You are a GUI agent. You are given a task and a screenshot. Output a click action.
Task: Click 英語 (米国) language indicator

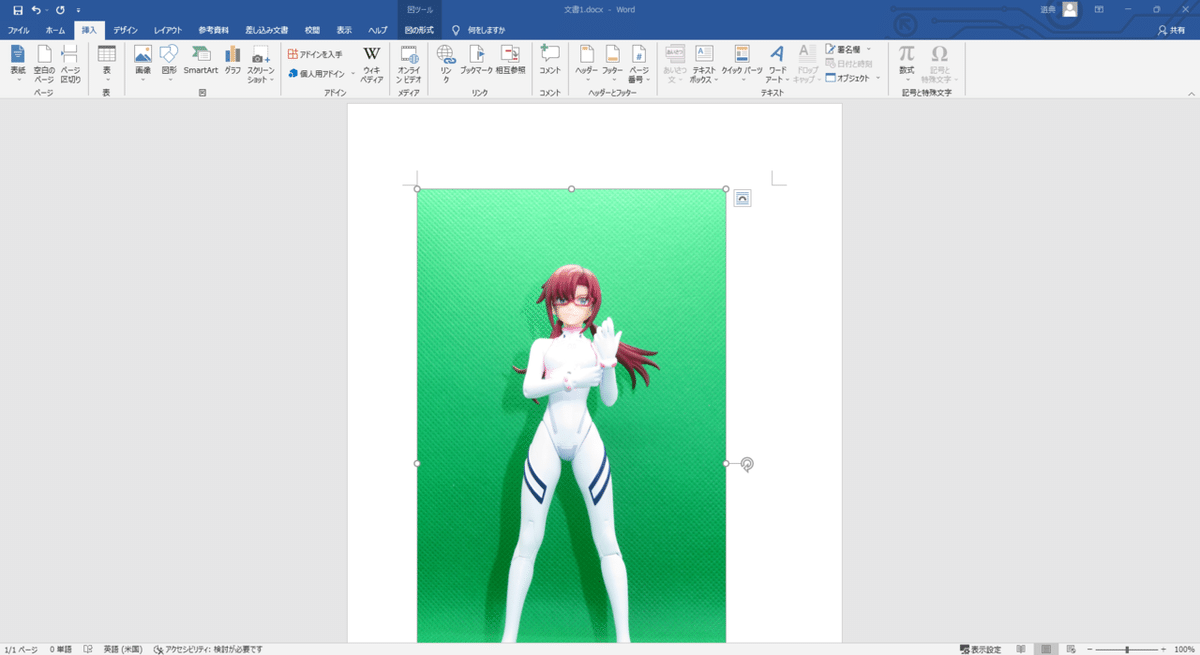pos(122,649)
